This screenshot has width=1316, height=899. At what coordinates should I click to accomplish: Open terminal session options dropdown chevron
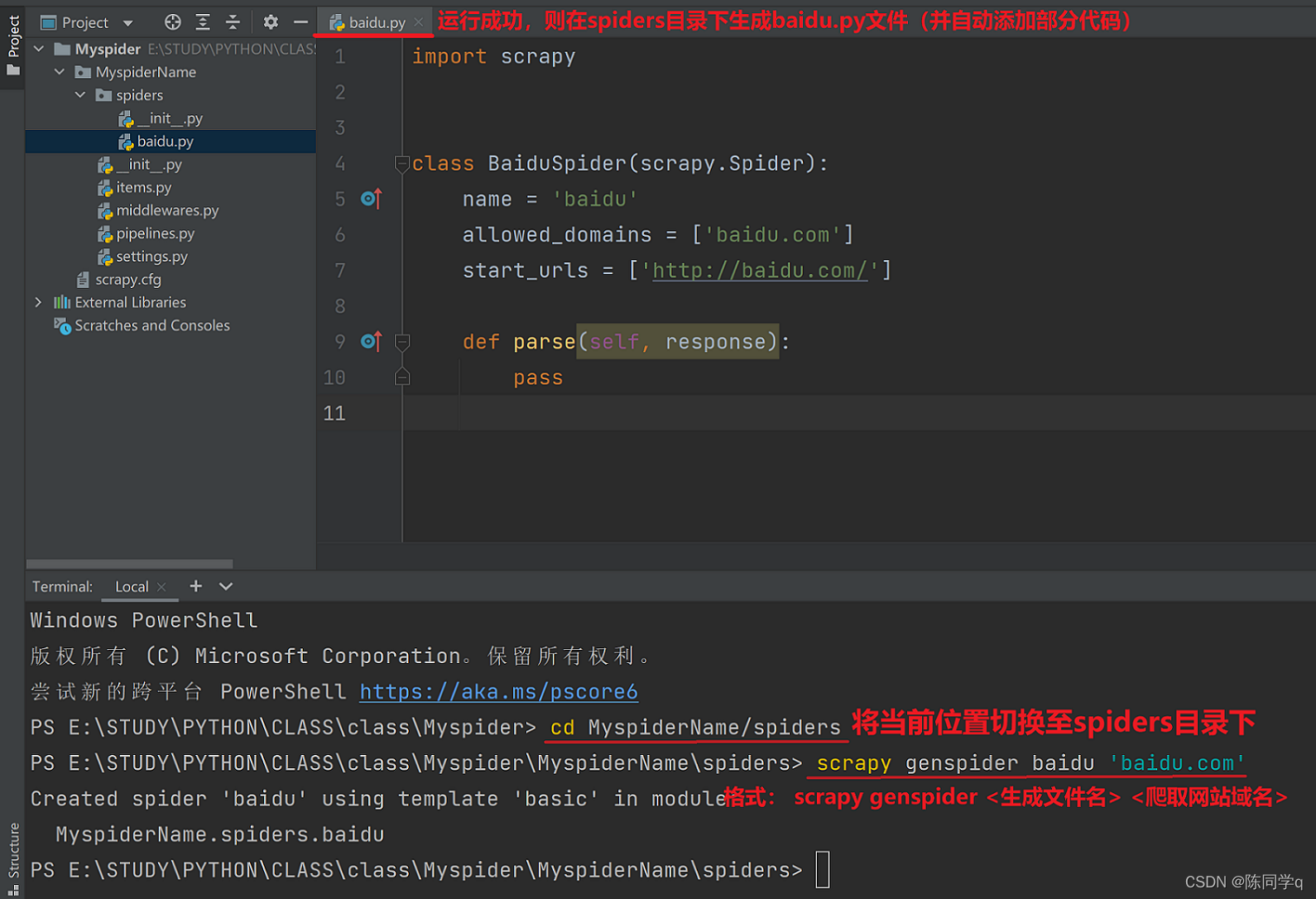226,586
